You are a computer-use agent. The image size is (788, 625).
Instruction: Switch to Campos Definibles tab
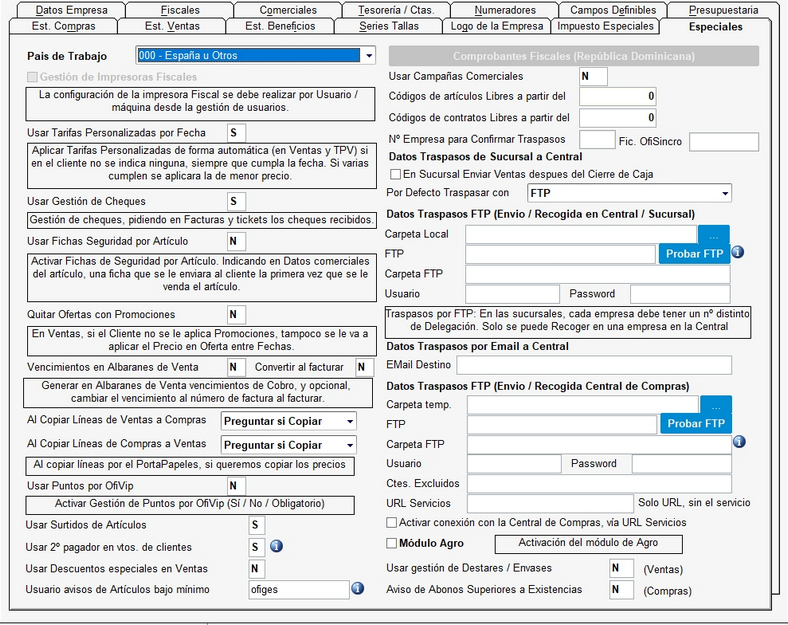pos(613,10)
